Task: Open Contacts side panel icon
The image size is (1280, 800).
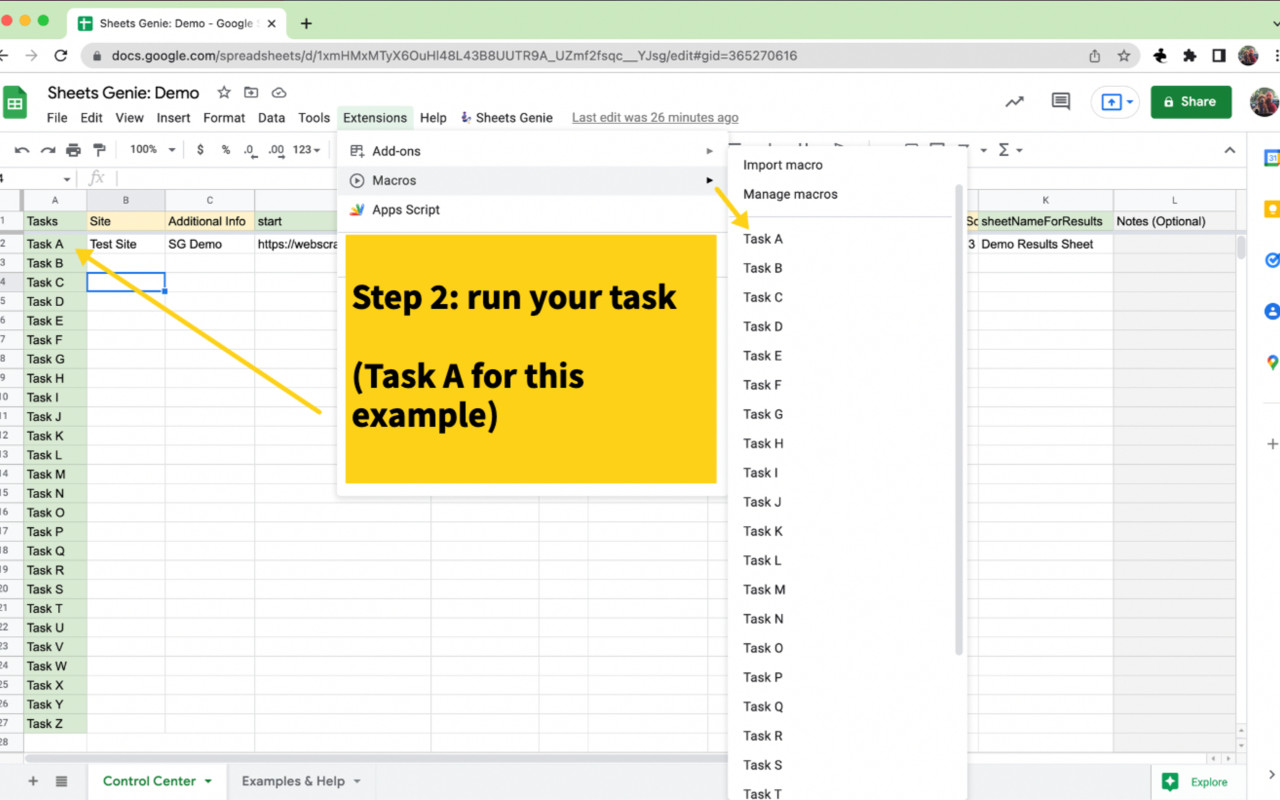Action: tap(1272, 311)
